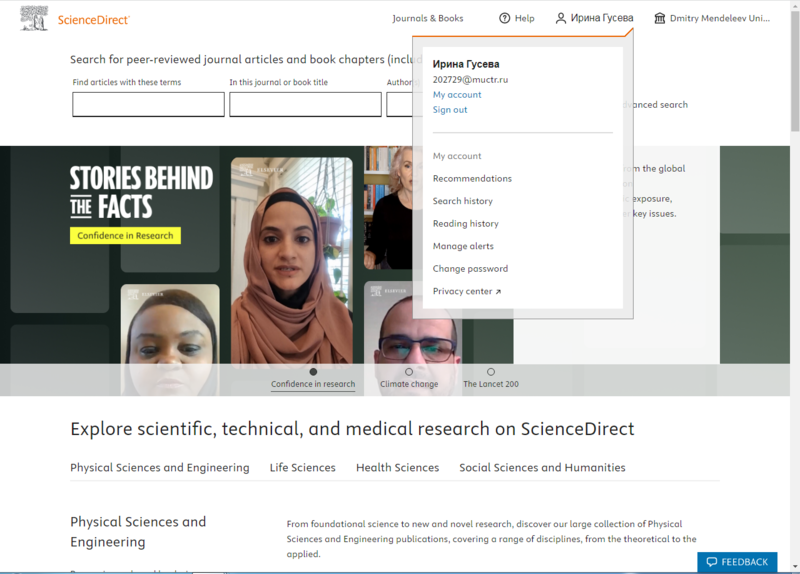Viewport: 800px width, 574px height.
Task: Click the Stories Behind the Facts headline
Action: [141, 192]
